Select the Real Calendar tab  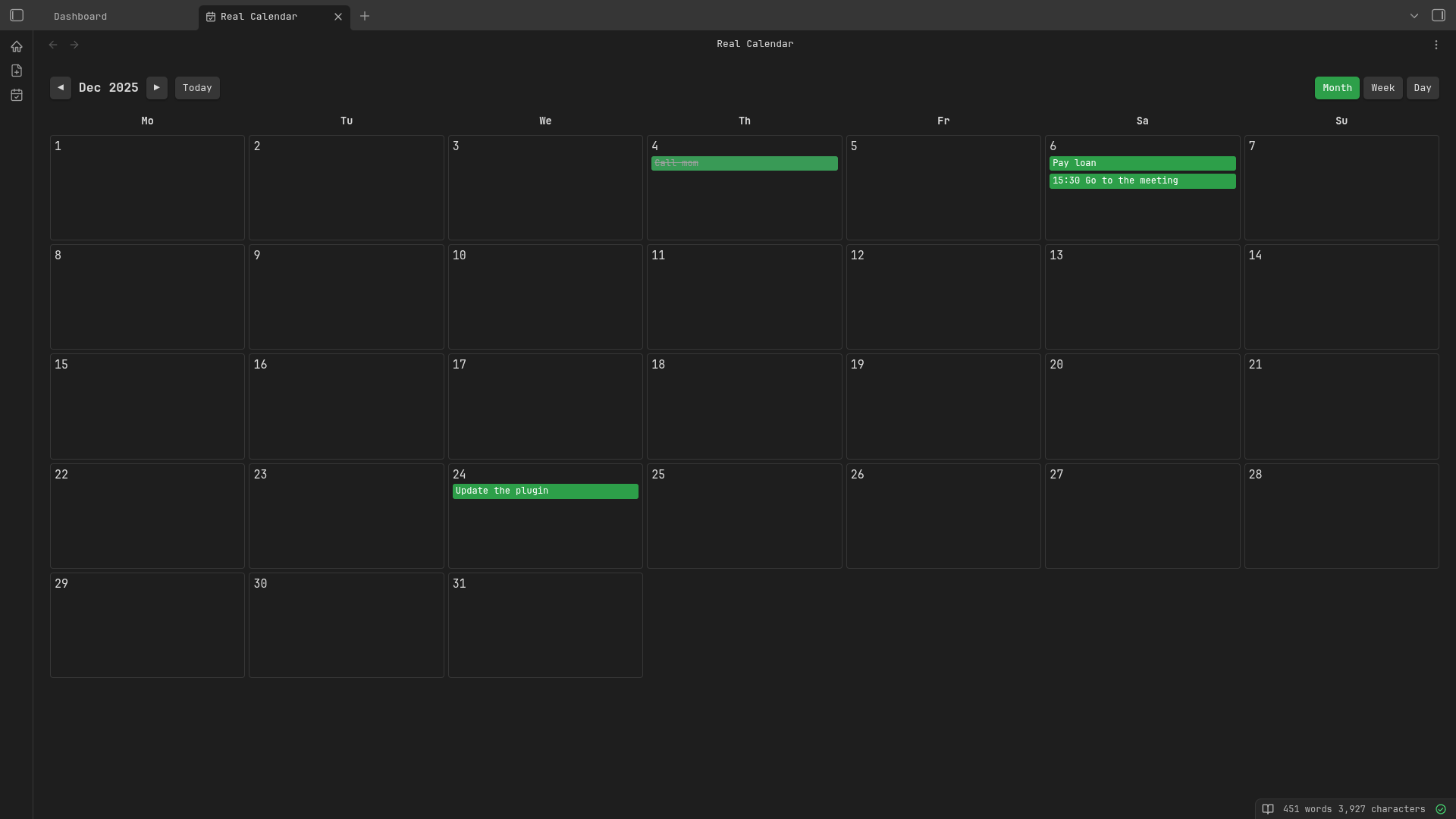coord(258,16)
